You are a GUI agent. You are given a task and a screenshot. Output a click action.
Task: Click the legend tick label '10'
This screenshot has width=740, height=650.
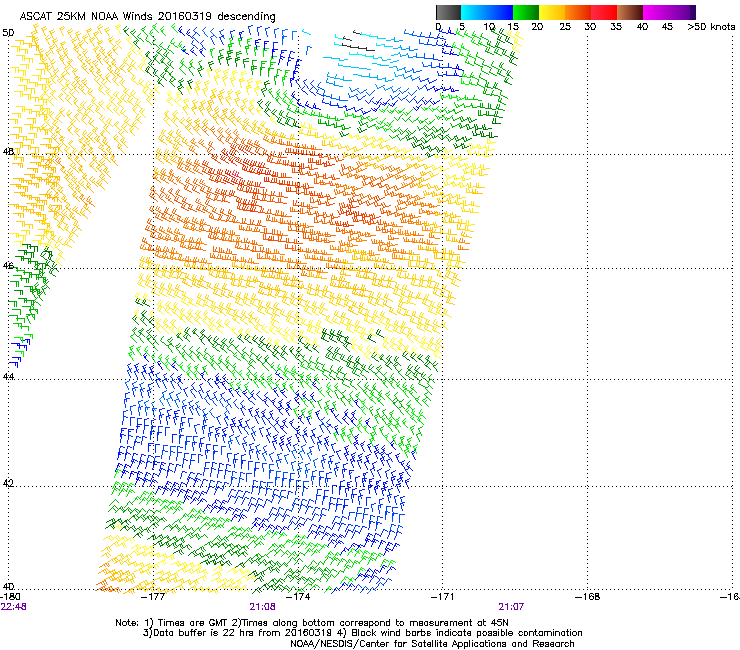coord(489,27)
